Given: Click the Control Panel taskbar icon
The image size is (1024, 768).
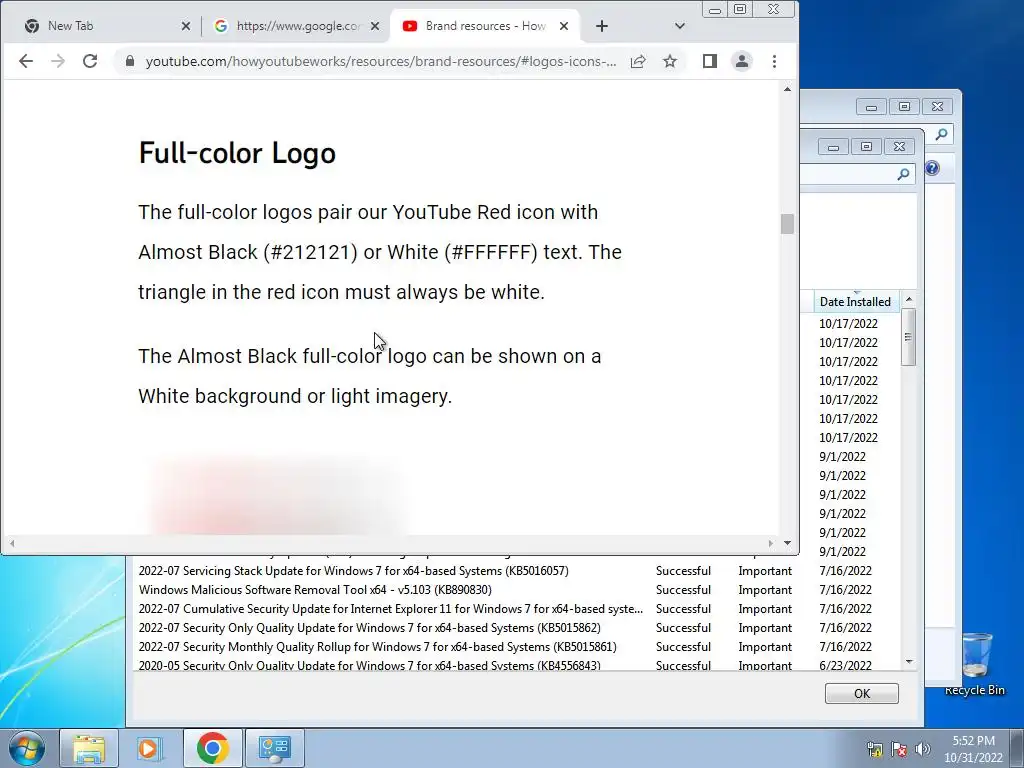Looking at the screenshot, I should [274, 748].
